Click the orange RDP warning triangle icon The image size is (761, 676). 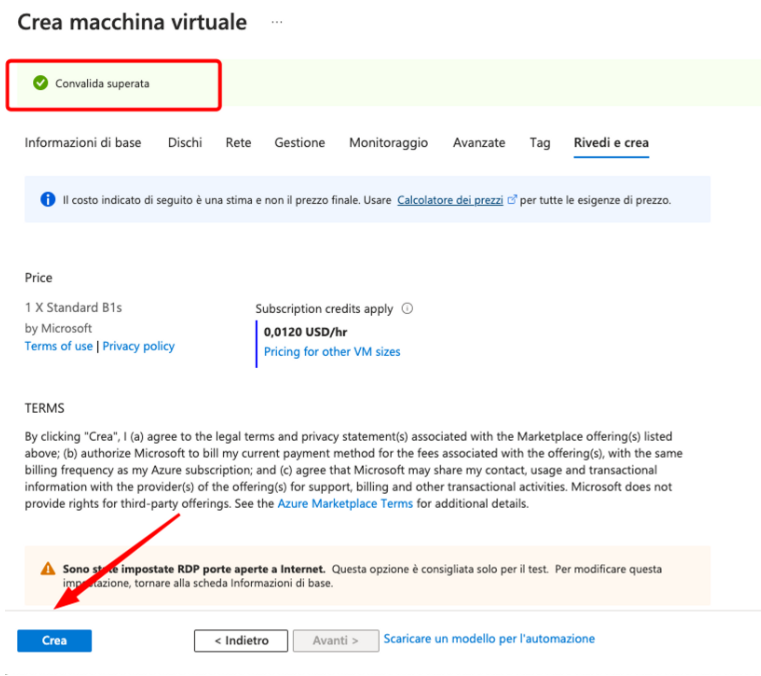(48, 568)
